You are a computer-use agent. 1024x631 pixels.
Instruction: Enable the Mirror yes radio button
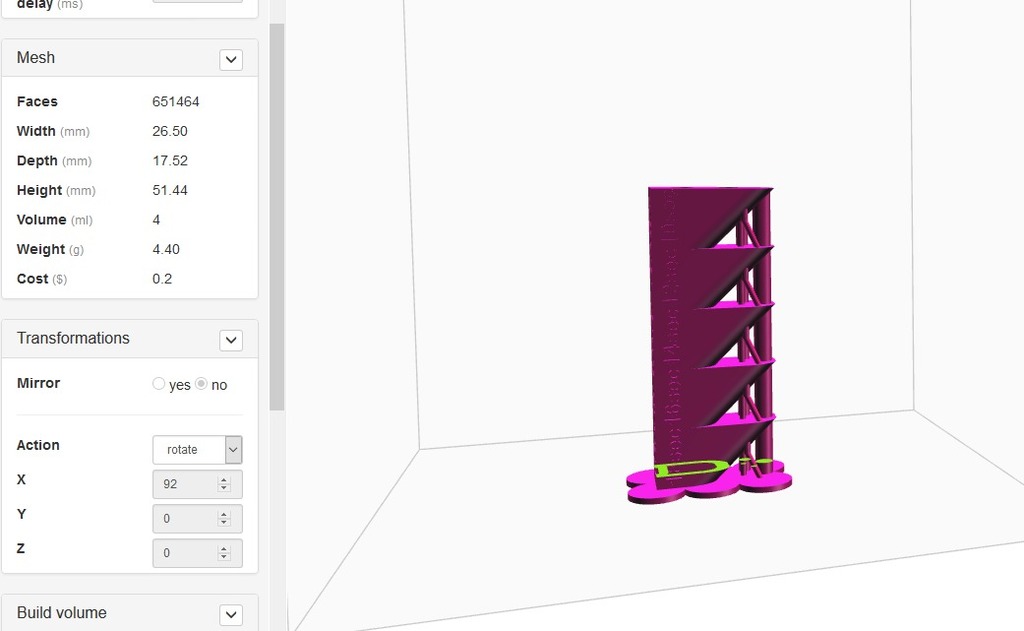pyautogui.click(x=159, y=384)
